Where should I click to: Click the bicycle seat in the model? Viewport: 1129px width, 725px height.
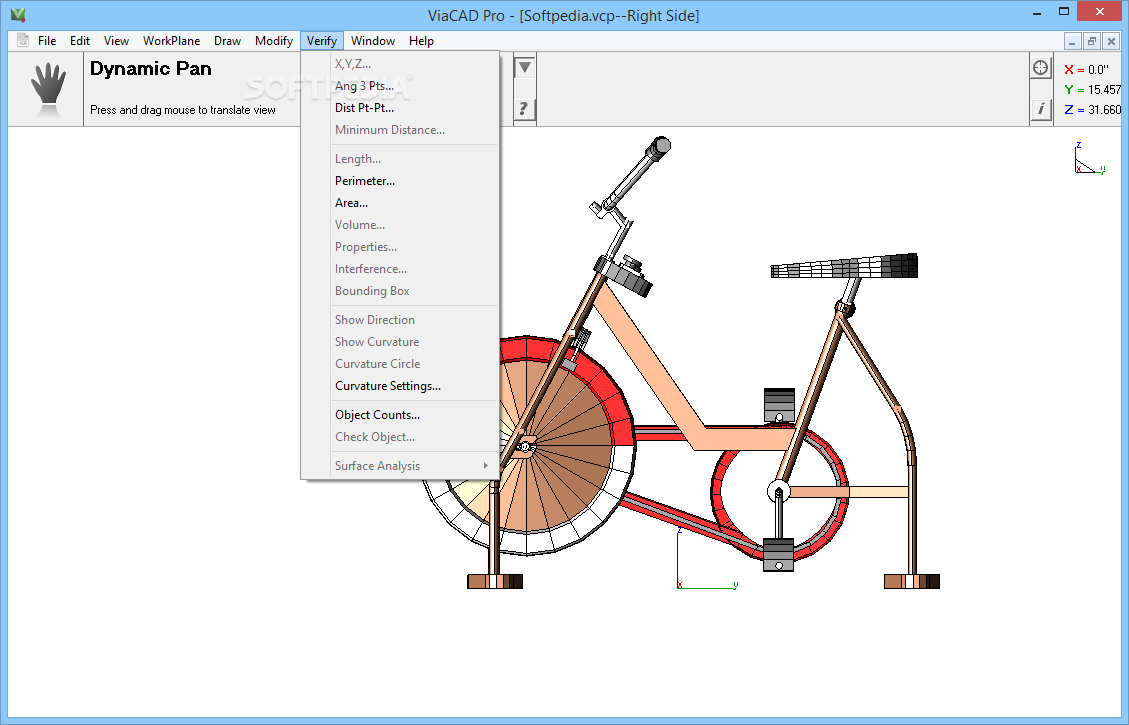[844, 266]
